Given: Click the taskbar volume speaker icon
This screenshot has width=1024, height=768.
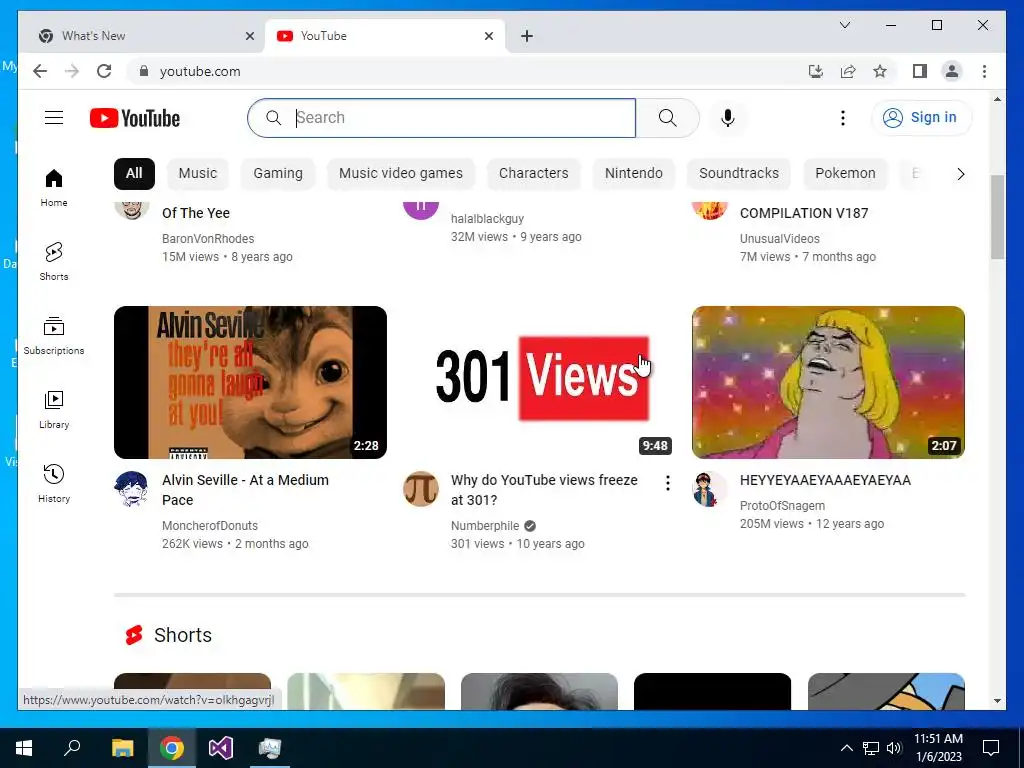Looking at the screenshot, I should [x=894, y=748].
